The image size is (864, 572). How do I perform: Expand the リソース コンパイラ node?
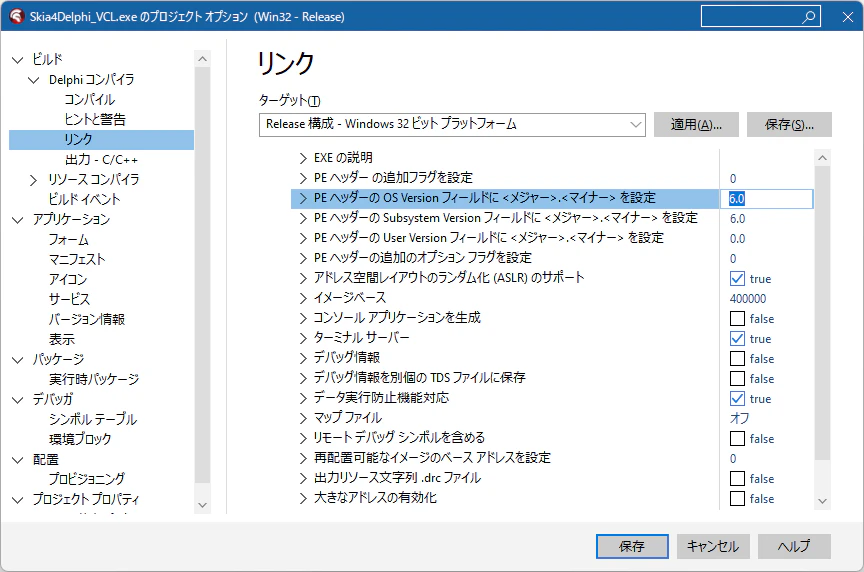coord(34,180)
